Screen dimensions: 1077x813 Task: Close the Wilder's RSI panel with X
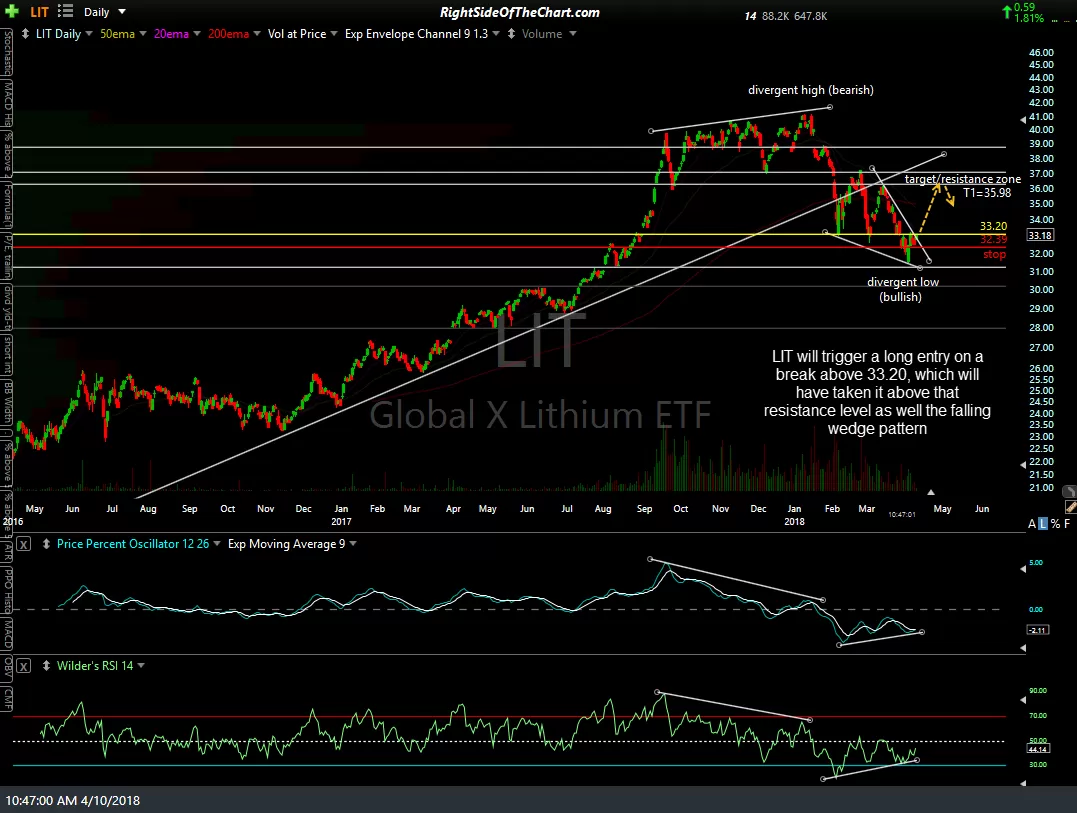coord(23,666)
